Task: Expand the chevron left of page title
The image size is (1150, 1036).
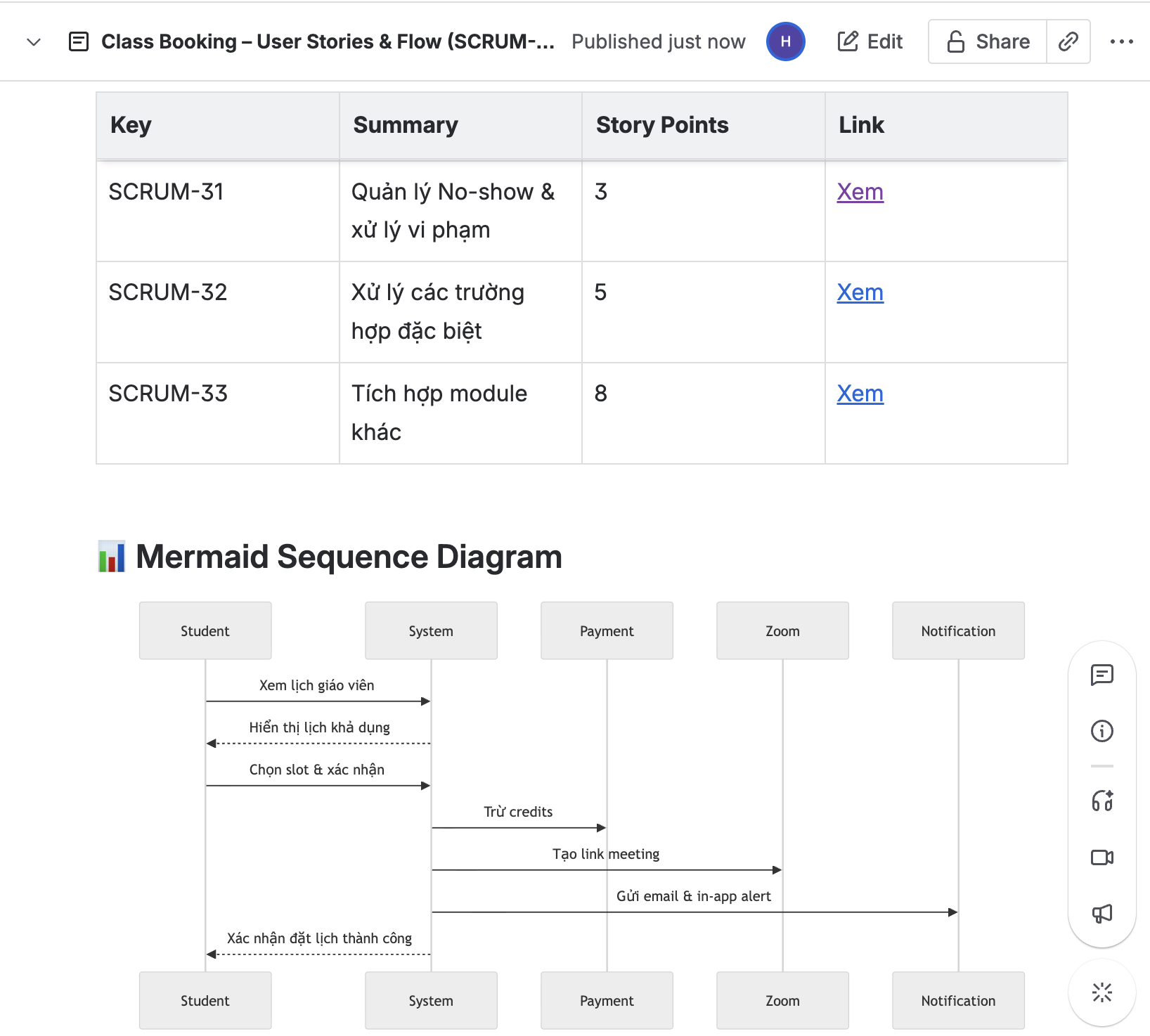Action: (33, 41)
